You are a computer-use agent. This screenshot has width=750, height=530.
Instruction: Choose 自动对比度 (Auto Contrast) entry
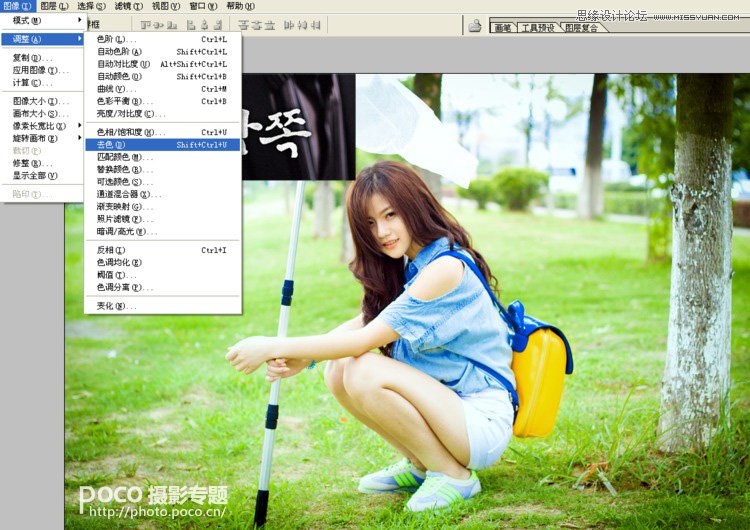coord(163,64)
